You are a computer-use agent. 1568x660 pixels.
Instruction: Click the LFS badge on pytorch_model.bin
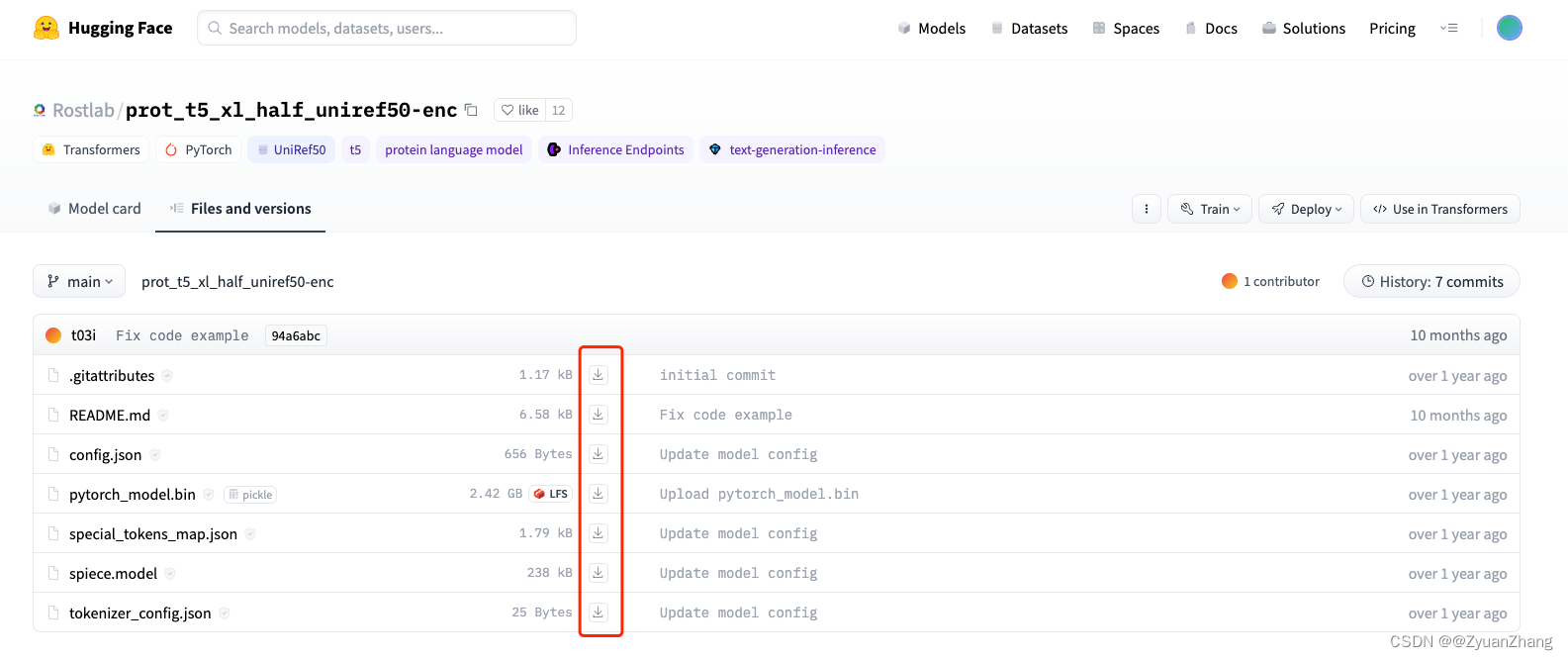(551, 494)
